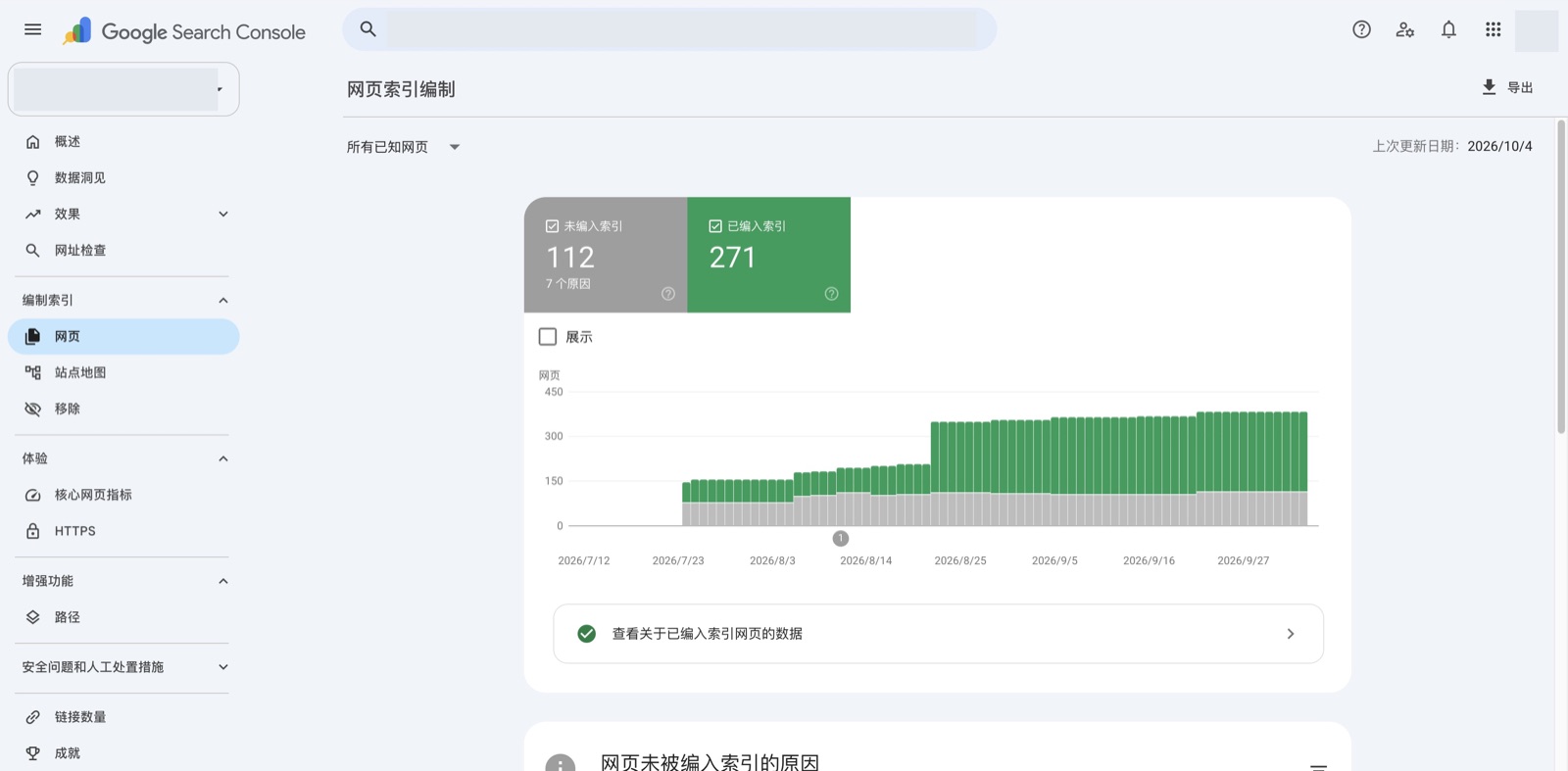
Task: Click the account avatar
Action: 1537,30
